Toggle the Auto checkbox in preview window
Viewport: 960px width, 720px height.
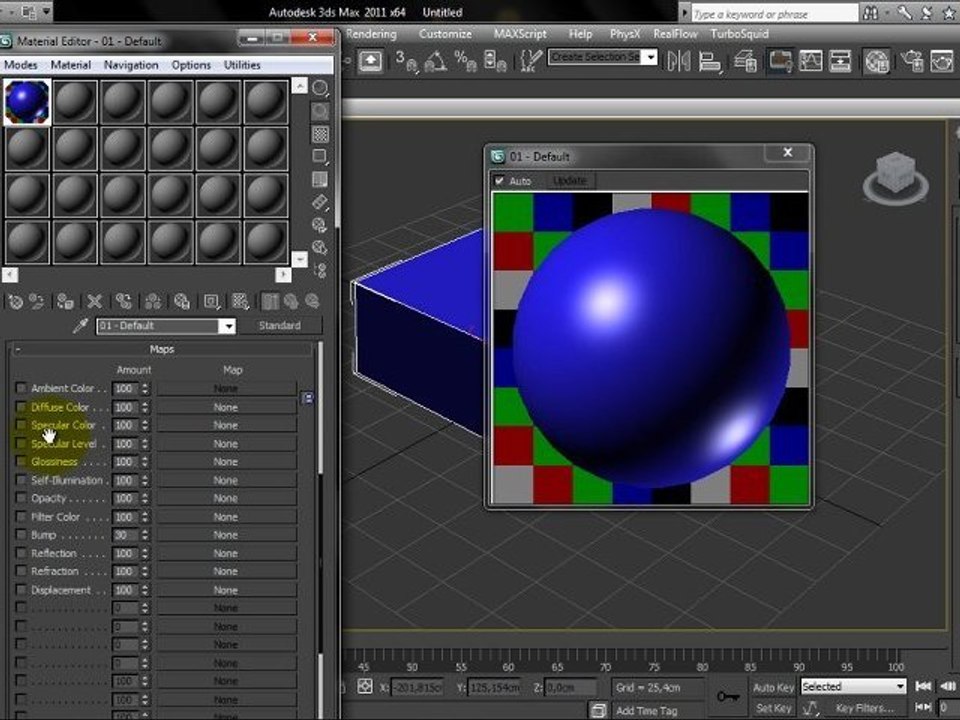(x=499, y=181)
